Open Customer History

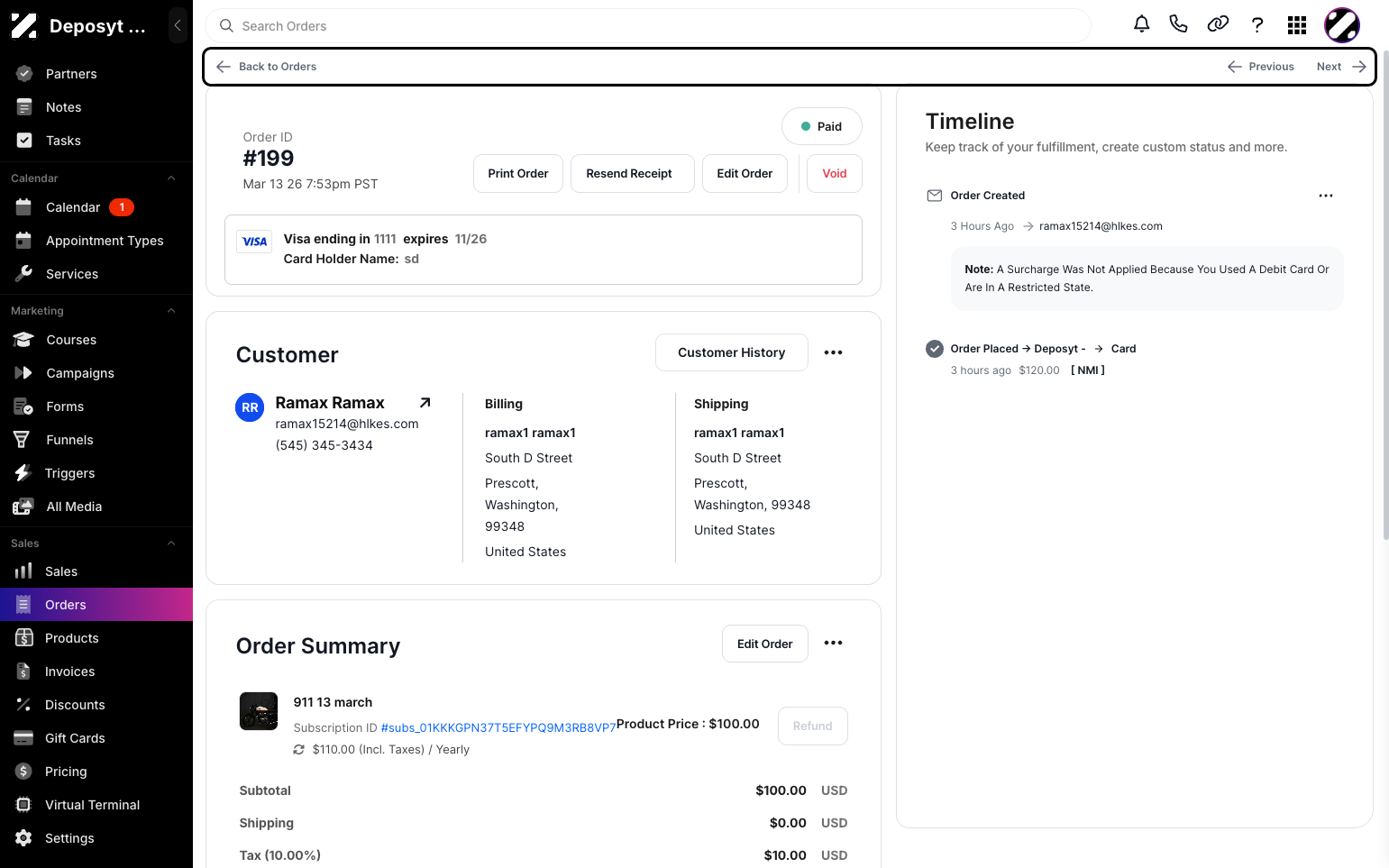click(732, 352)
